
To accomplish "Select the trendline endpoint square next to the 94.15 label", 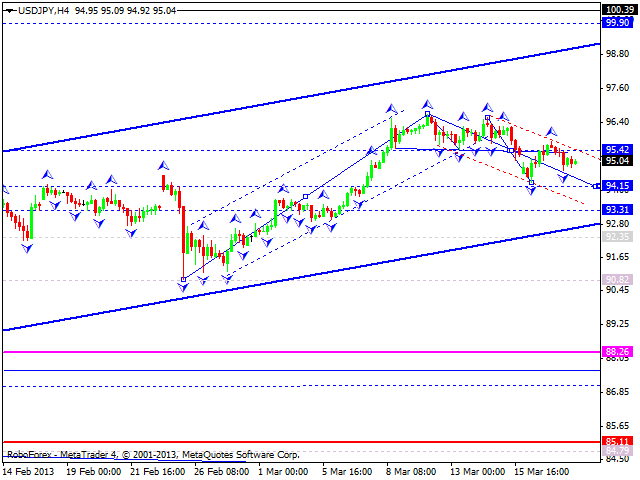I will coord(596,186).
